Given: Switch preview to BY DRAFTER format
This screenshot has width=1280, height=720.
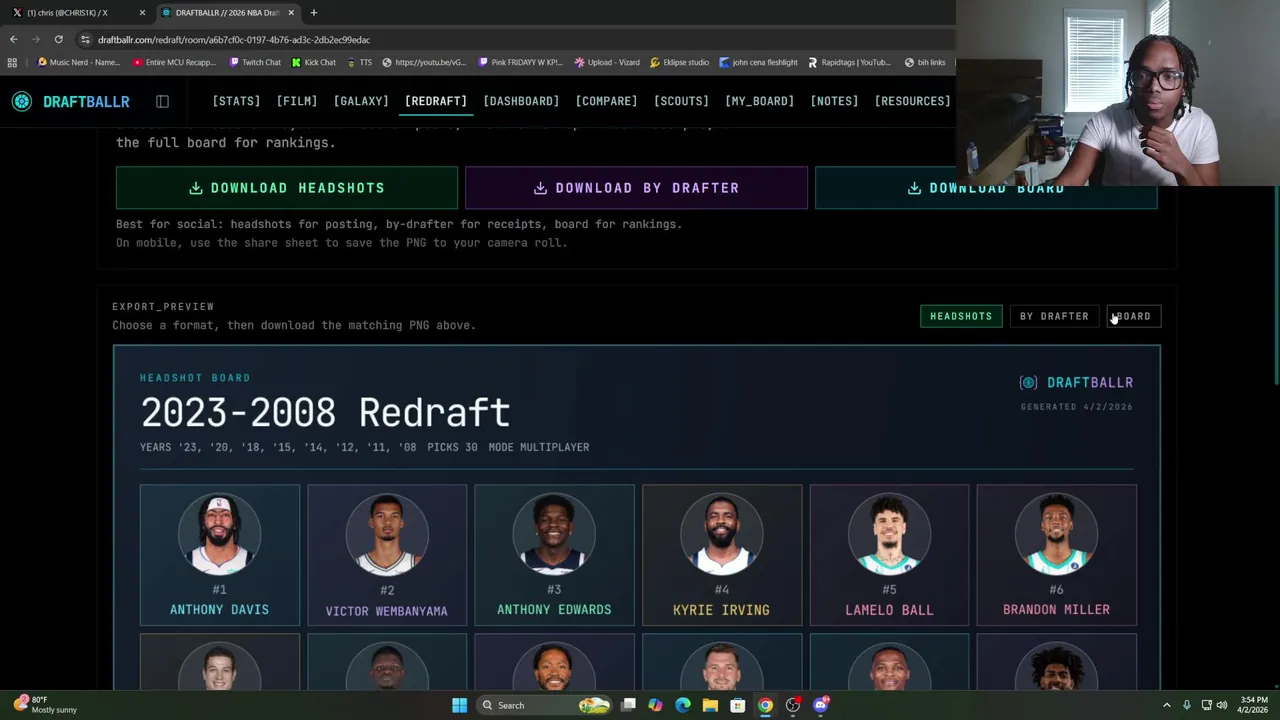Looking at the screenshot, I should click(1054, 316).
